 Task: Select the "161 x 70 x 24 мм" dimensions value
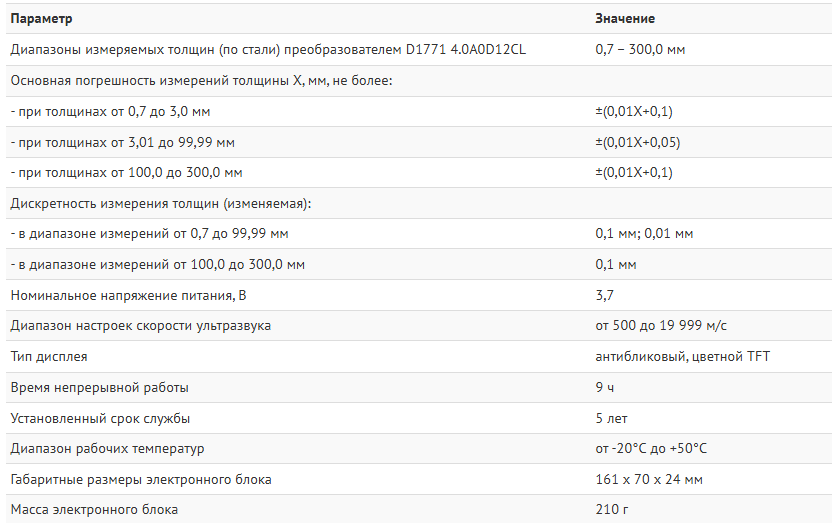tap(649, 480)
